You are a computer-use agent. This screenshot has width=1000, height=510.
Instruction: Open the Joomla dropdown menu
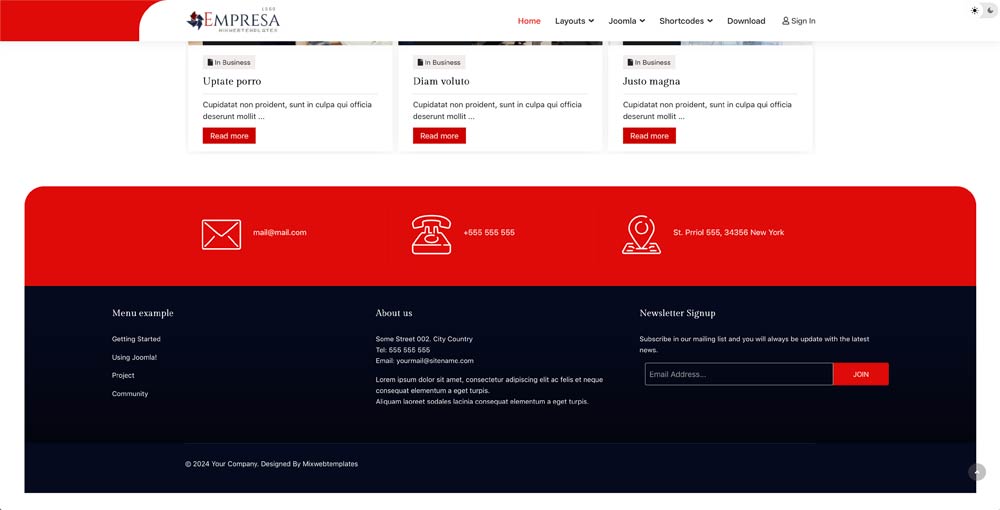(x=626, y=21)
